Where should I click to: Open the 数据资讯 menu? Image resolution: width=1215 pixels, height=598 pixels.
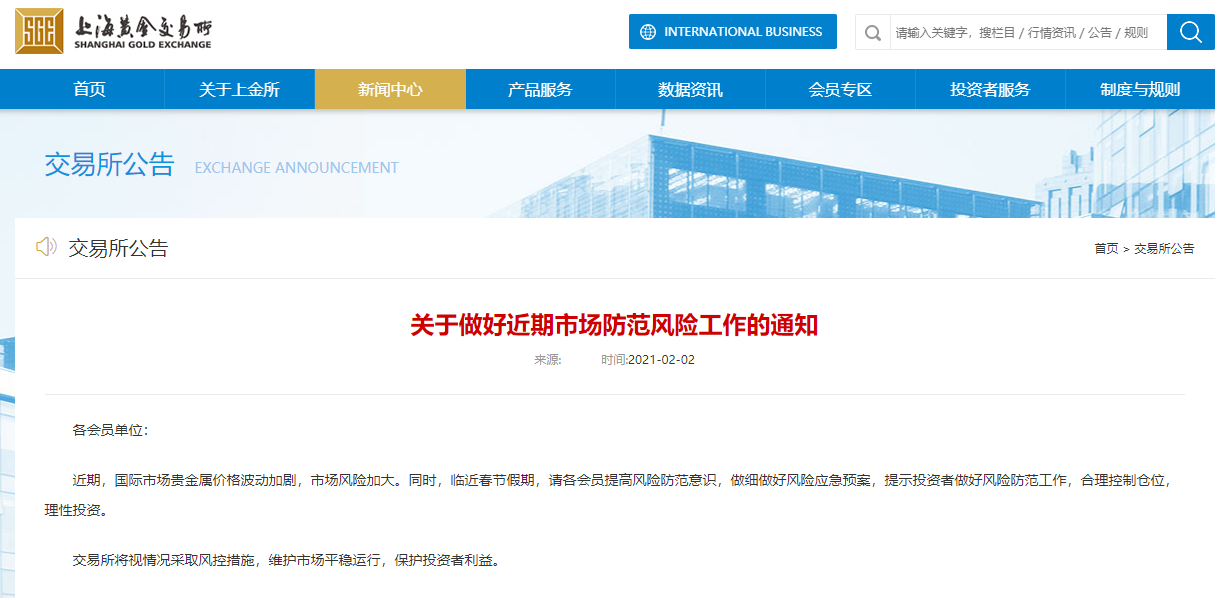coord(690,89)
